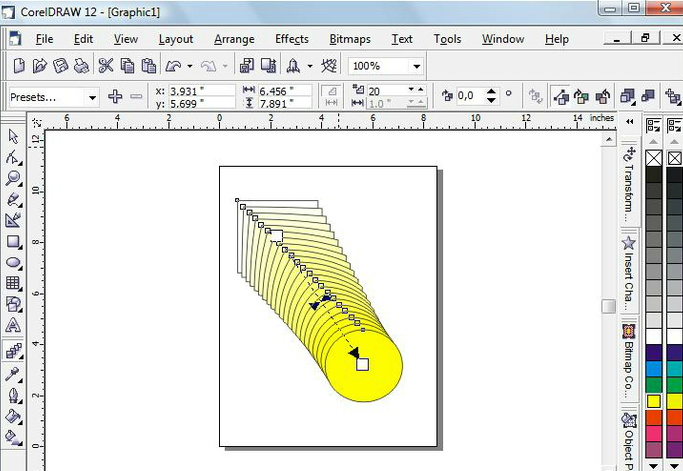
Task: Choose the Eyedropper tool
Action: 13,374
